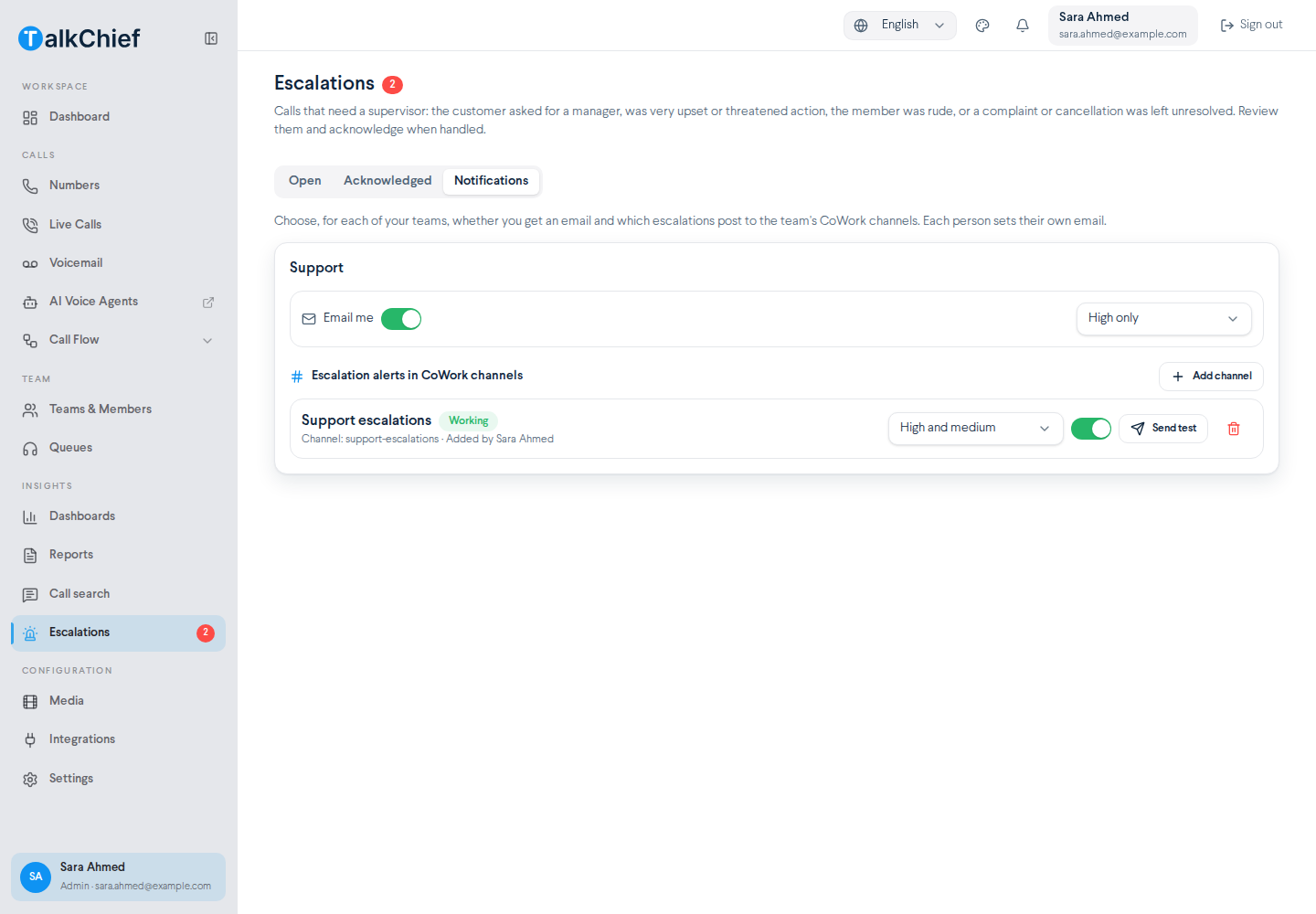This screenshot has width=1316, height=914.
Task: Open the English language dropdown
Action: click(x=899, y=26)
